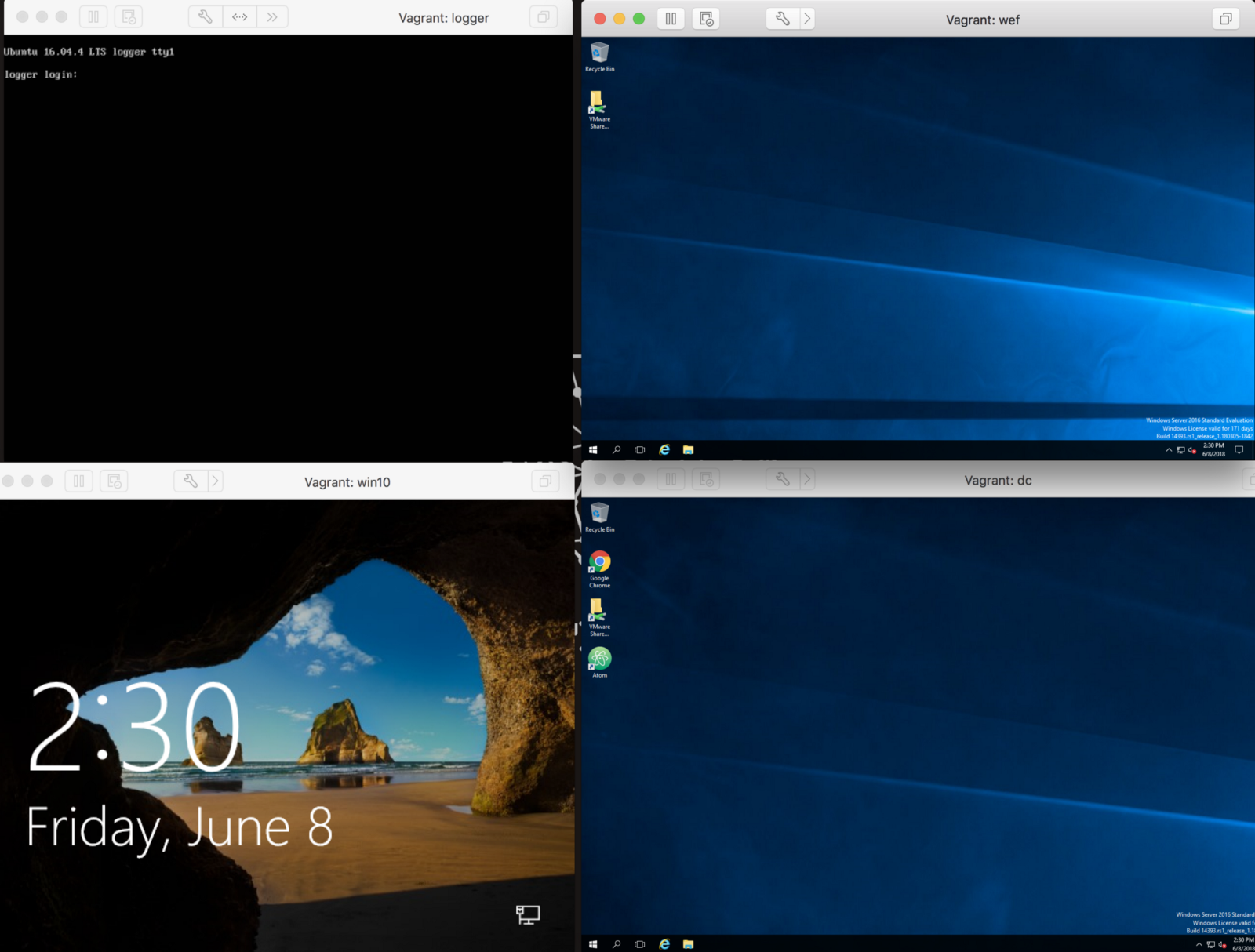Show hidden tray icons in dc VM
The height and width of the screenshot is (952, 1255).
[x=1199, y=944]
